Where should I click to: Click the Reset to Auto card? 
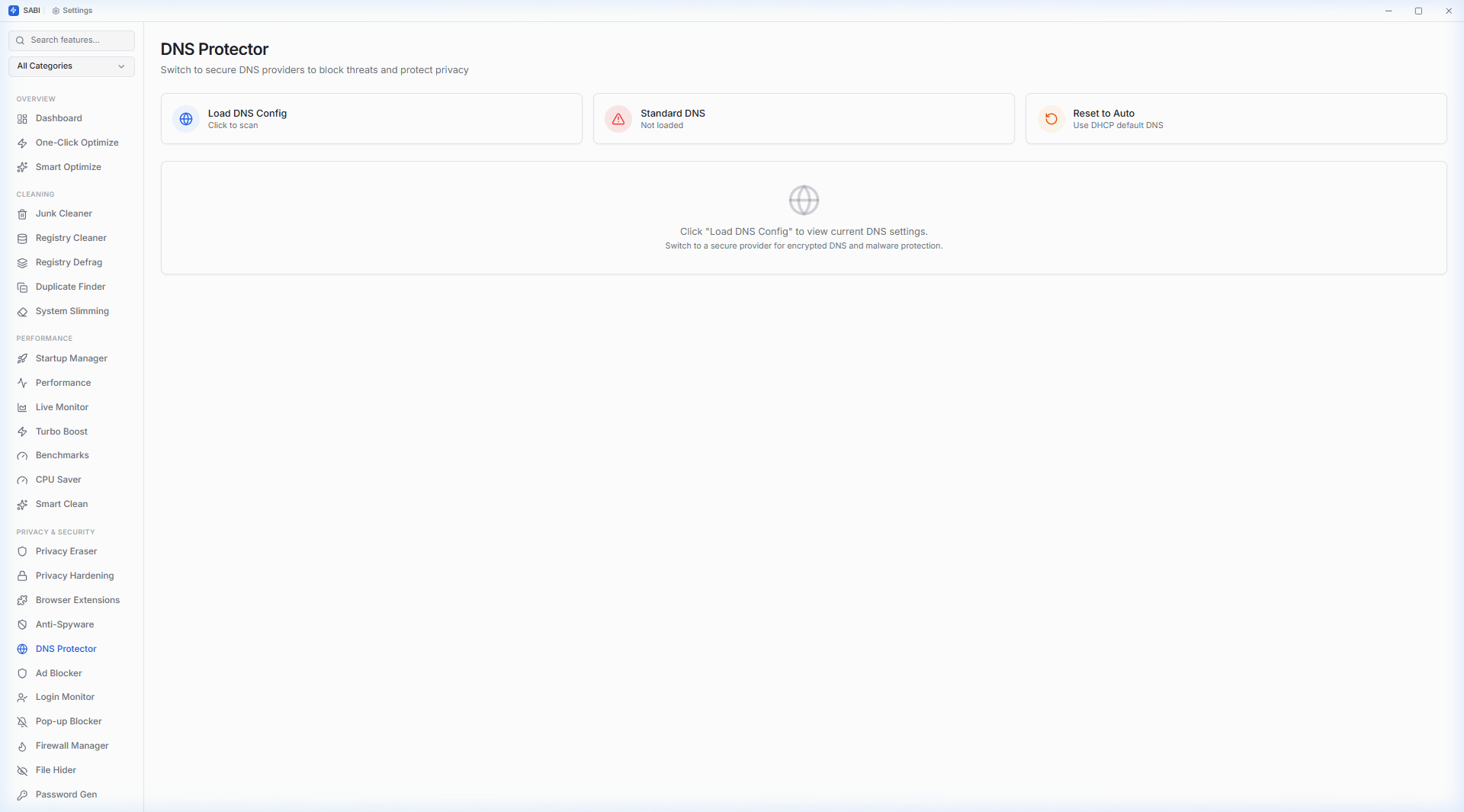(x=1236, y=119)
